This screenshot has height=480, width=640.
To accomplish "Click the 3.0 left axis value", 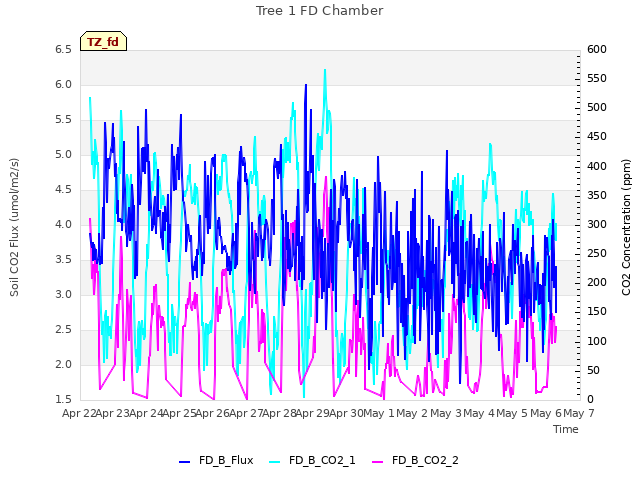I will (64, 295).
